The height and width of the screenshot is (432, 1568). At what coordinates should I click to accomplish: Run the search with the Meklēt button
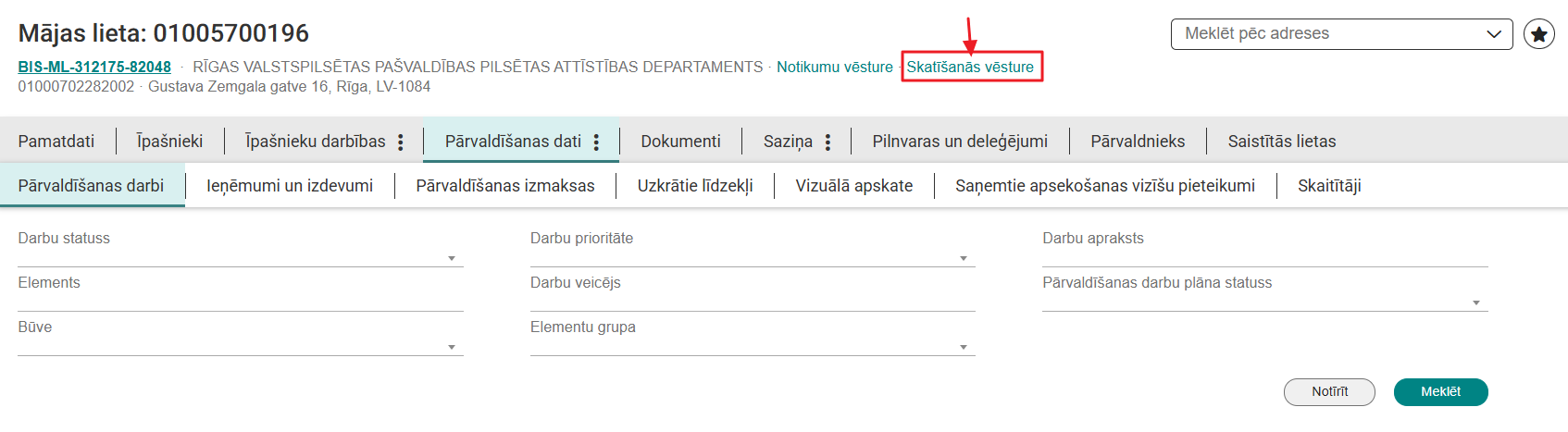click(x=1440, y=392)
